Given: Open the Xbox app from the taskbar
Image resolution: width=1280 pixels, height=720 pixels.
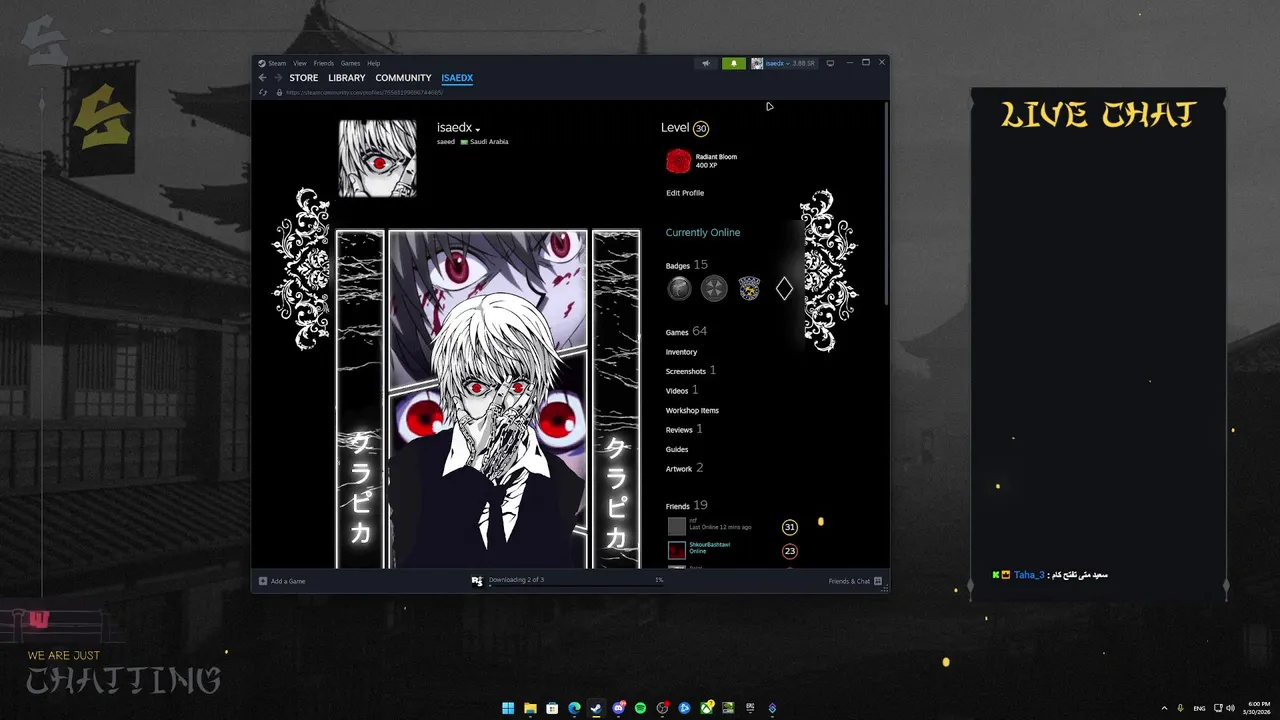Looking at the screenshot, I should (x=706, y=708).
